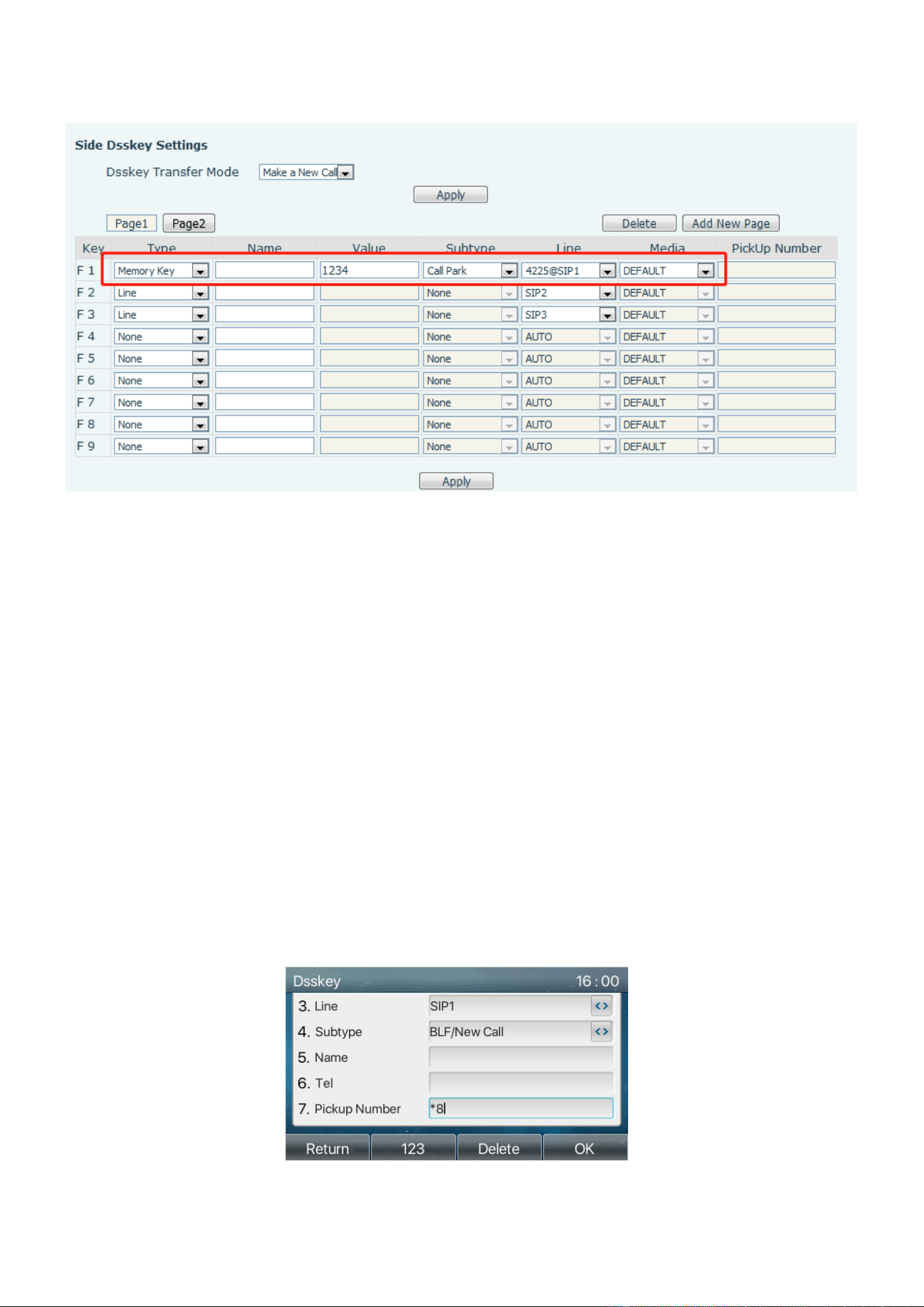The width and height of the screenshot is (924, 1307).
Task: Open F8 Type dropdown showing None
Action: [161, 424]
